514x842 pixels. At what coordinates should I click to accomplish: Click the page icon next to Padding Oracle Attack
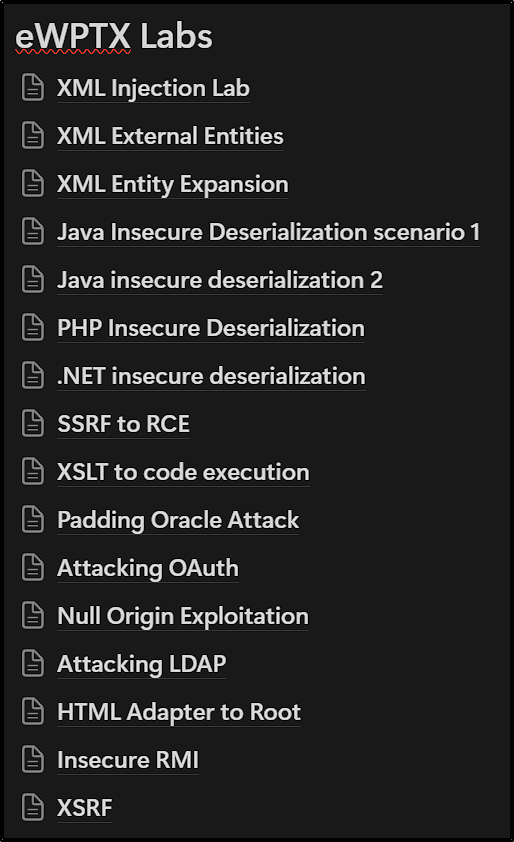click(x=33, y=520)
